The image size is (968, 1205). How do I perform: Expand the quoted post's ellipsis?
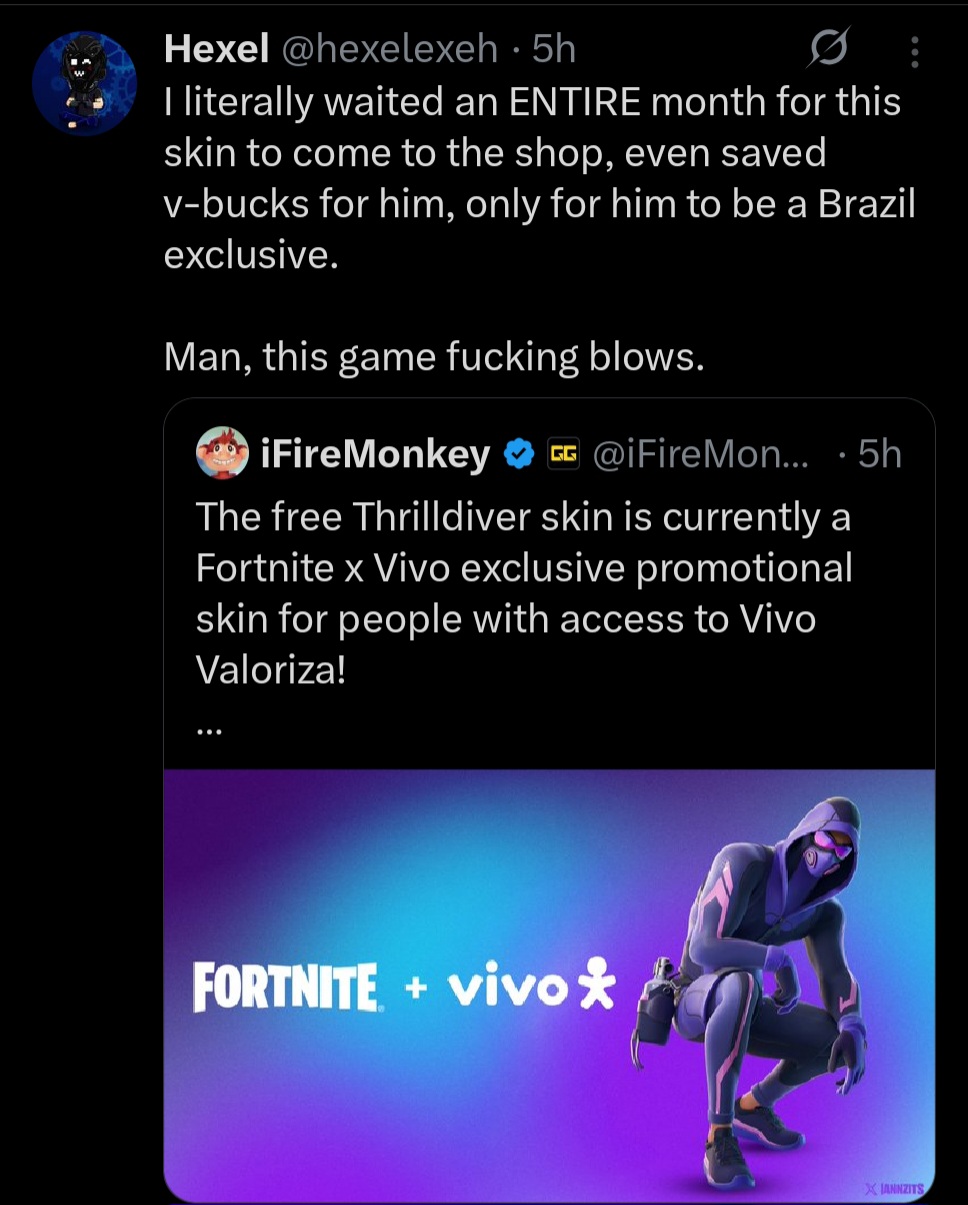pos(209,729)
